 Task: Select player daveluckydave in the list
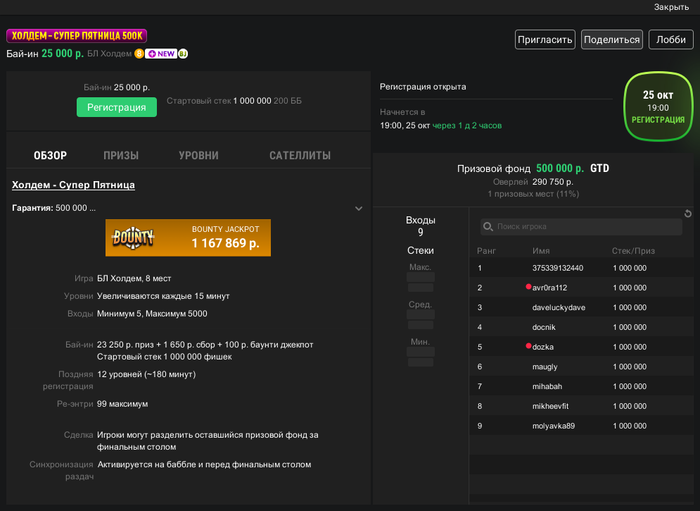[x=559, y=307]
